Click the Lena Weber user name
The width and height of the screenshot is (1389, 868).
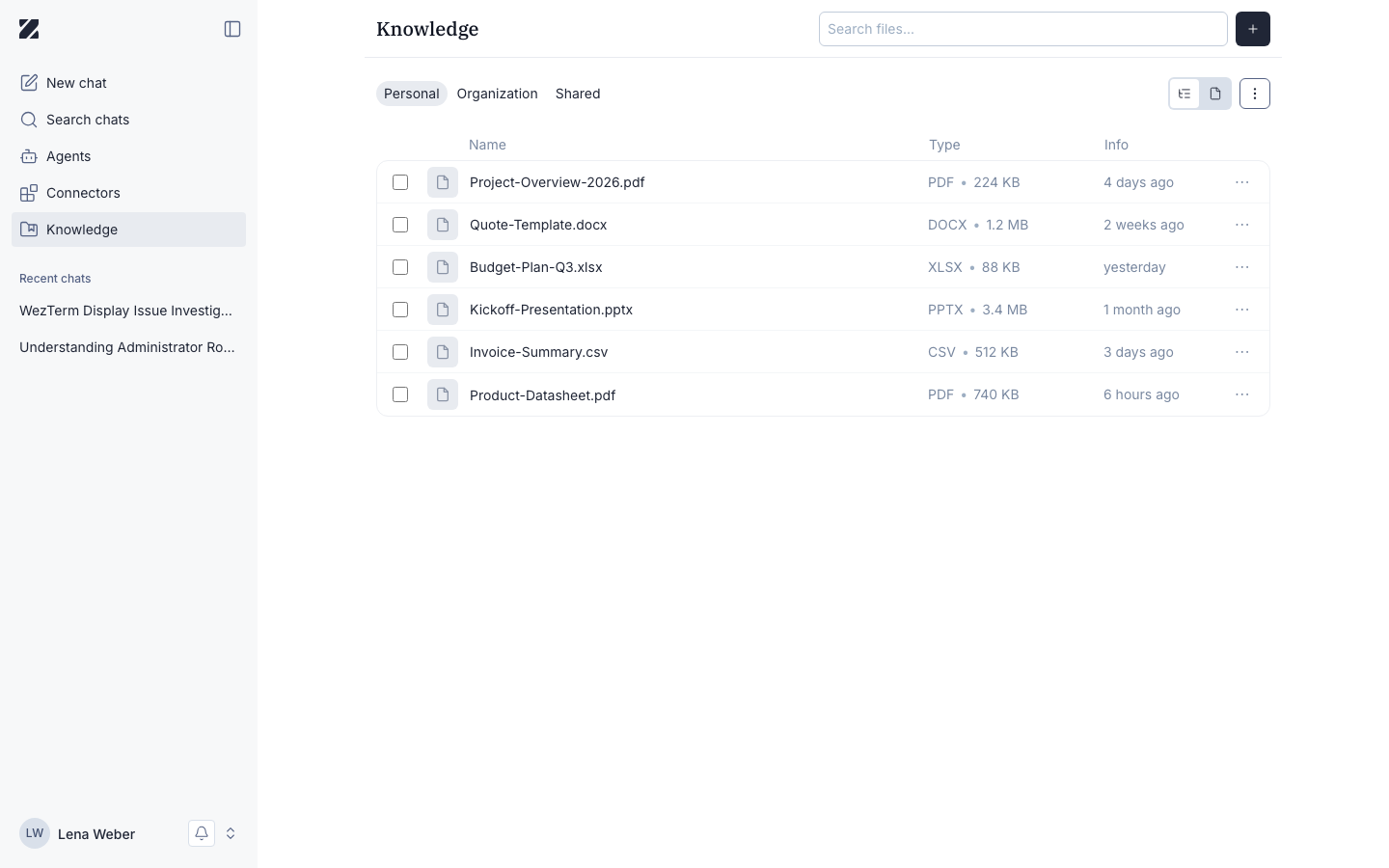pyautogui.click(x=96, y=834)
